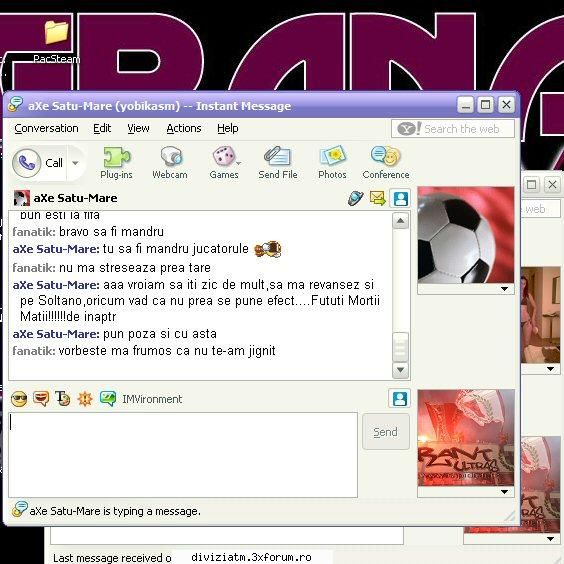
Task: Open dropdown under soccer ball avatar
Action: pos(504,289)
